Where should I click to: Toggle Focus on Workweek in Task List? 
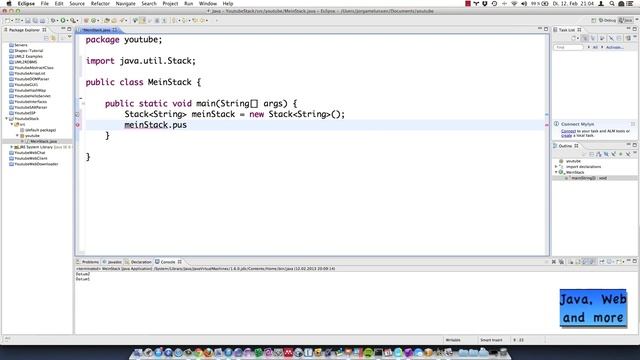tap(602, 38)
